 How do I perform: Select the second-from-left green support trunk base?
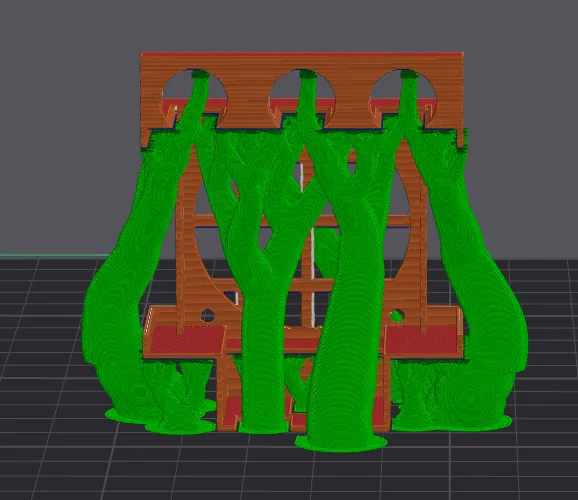[181, 427]
